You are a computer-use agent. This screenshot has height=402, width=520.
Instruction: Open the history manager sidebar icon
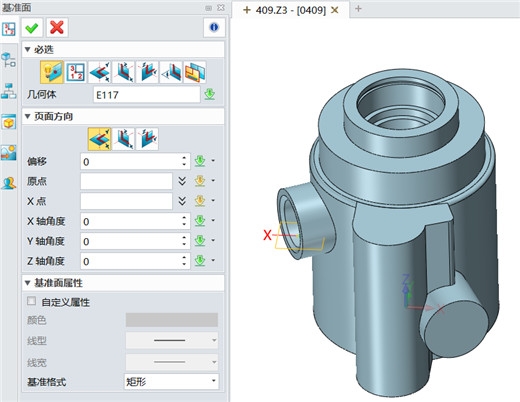point(8,60)
